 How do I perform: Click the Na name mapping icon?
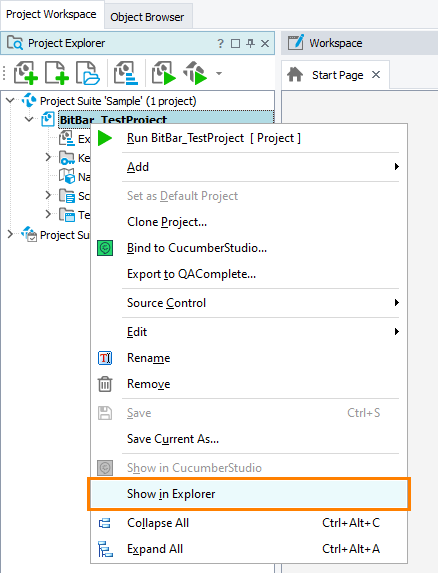(x=67, y=176)
